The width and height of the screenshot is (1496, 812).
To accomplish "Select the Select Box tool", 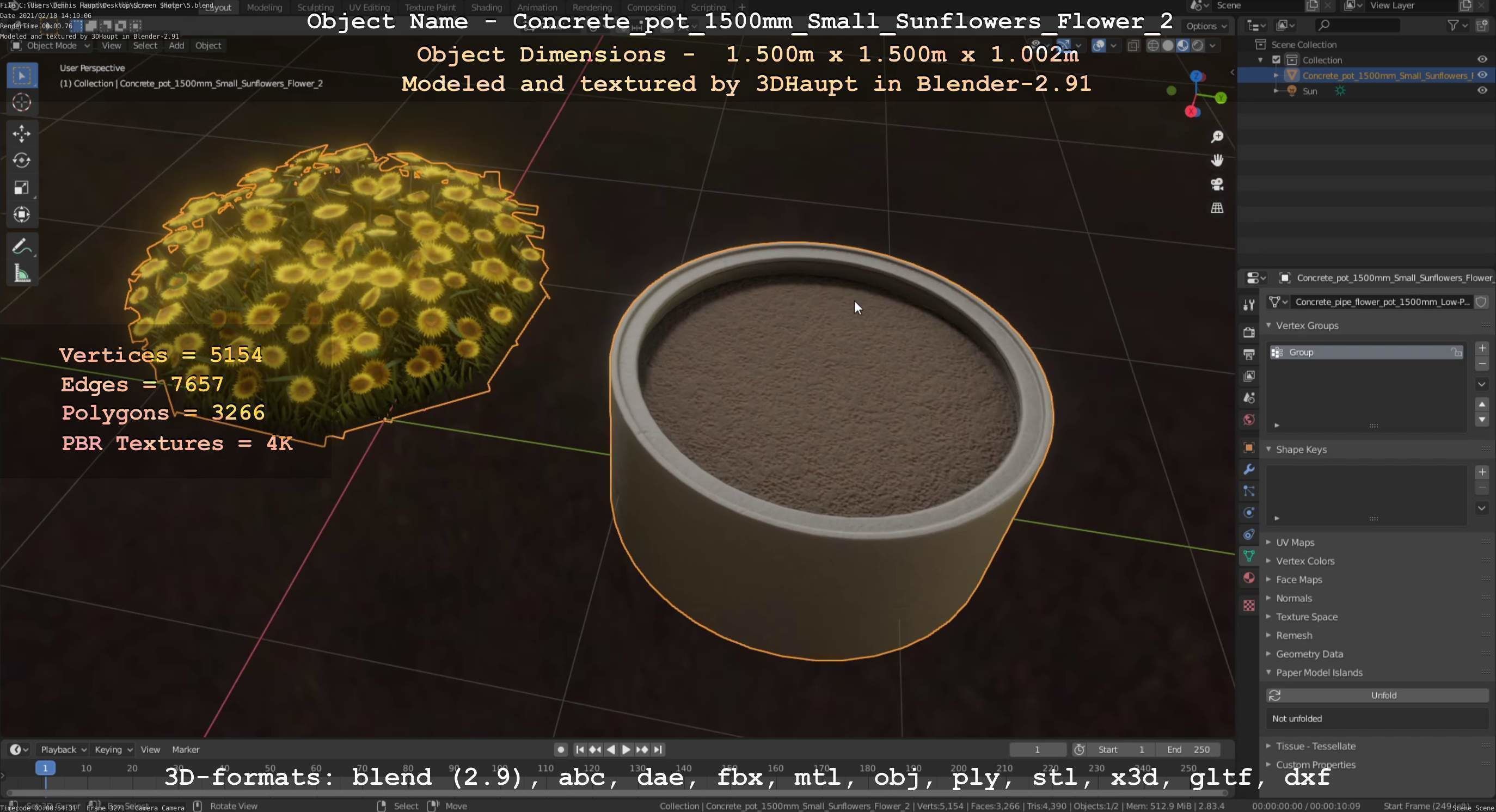I will pyautogui.click(x=22, y=76).
